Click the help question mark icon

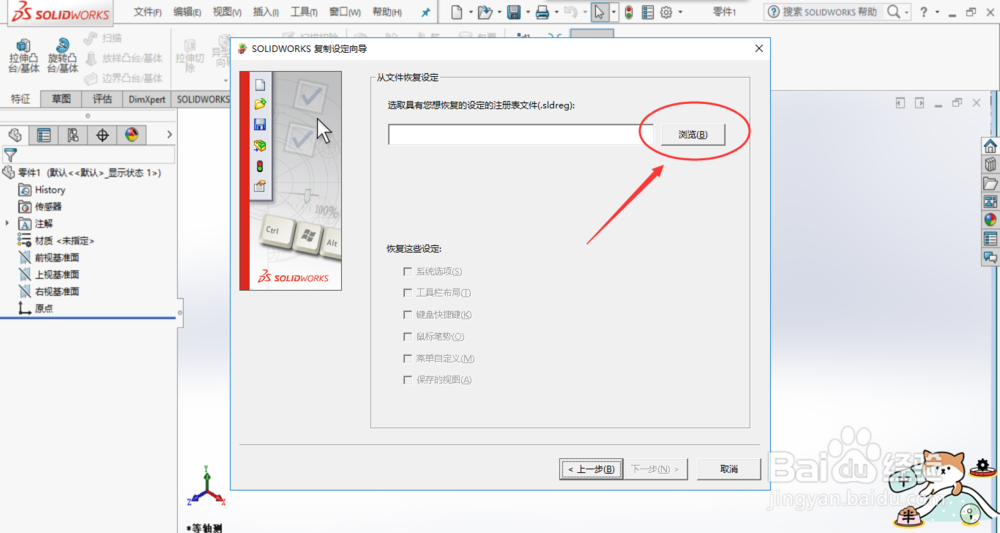923,12
